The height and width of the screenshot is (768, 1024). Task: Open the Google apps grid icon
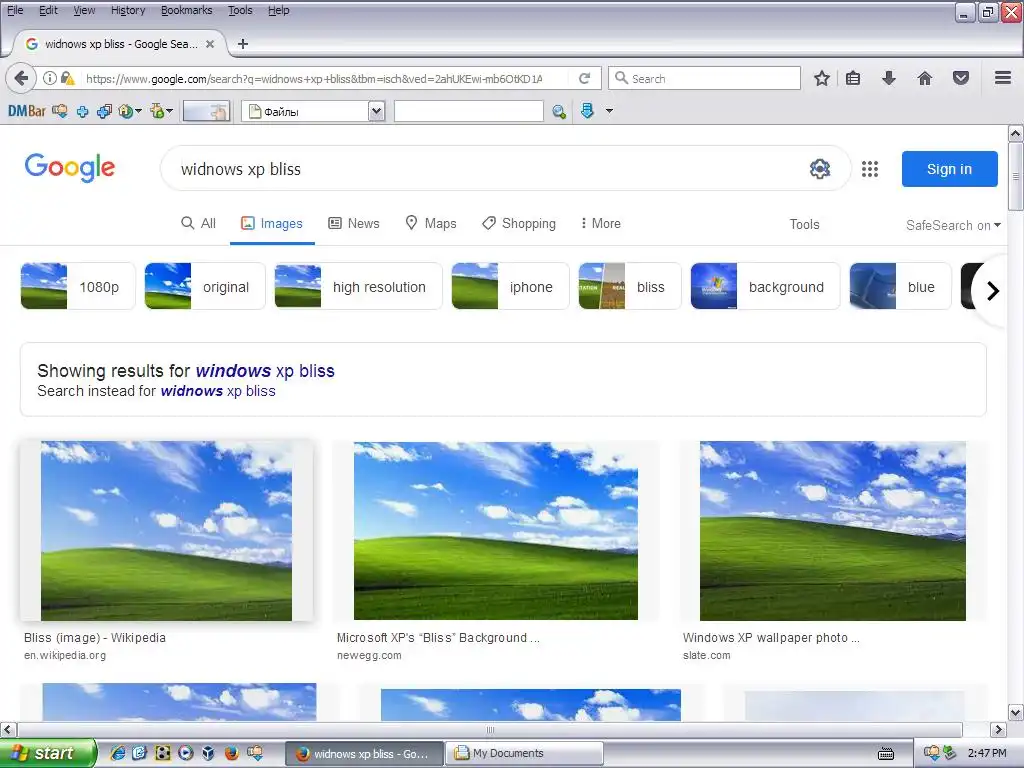coord(869,169)
